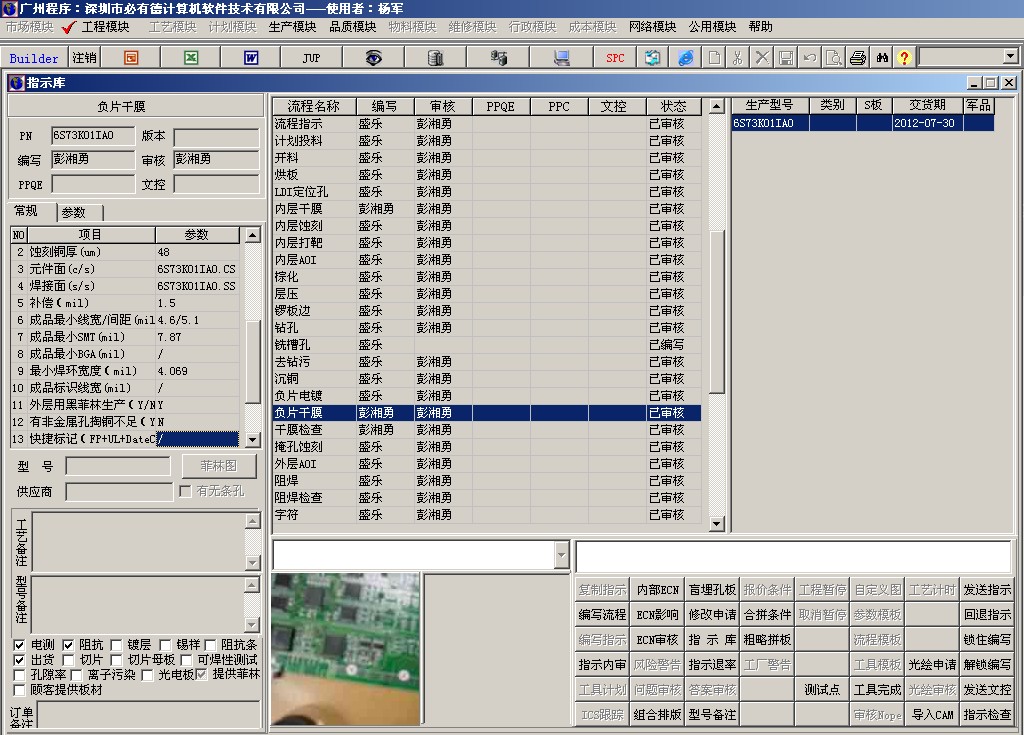The width and height of the screenshot is (1024, 735).
Task: Click the new blank page icon
Action: pyautogui.click(x=714, y=57)
